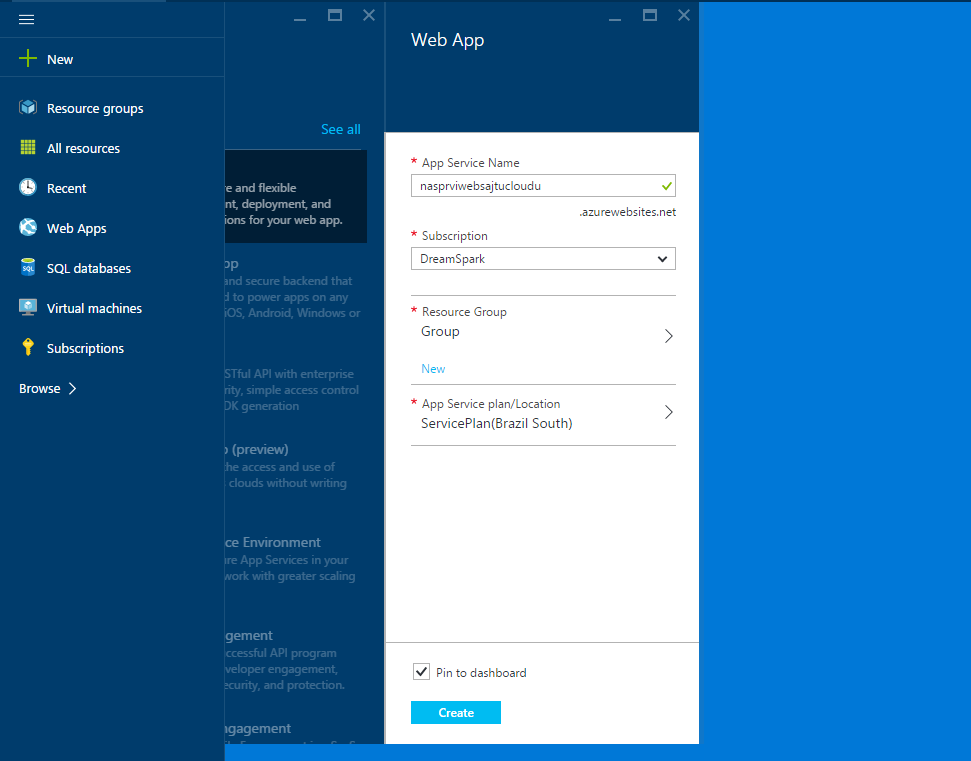
Task: Click the SQL databases icon
Action: (28, 267)
